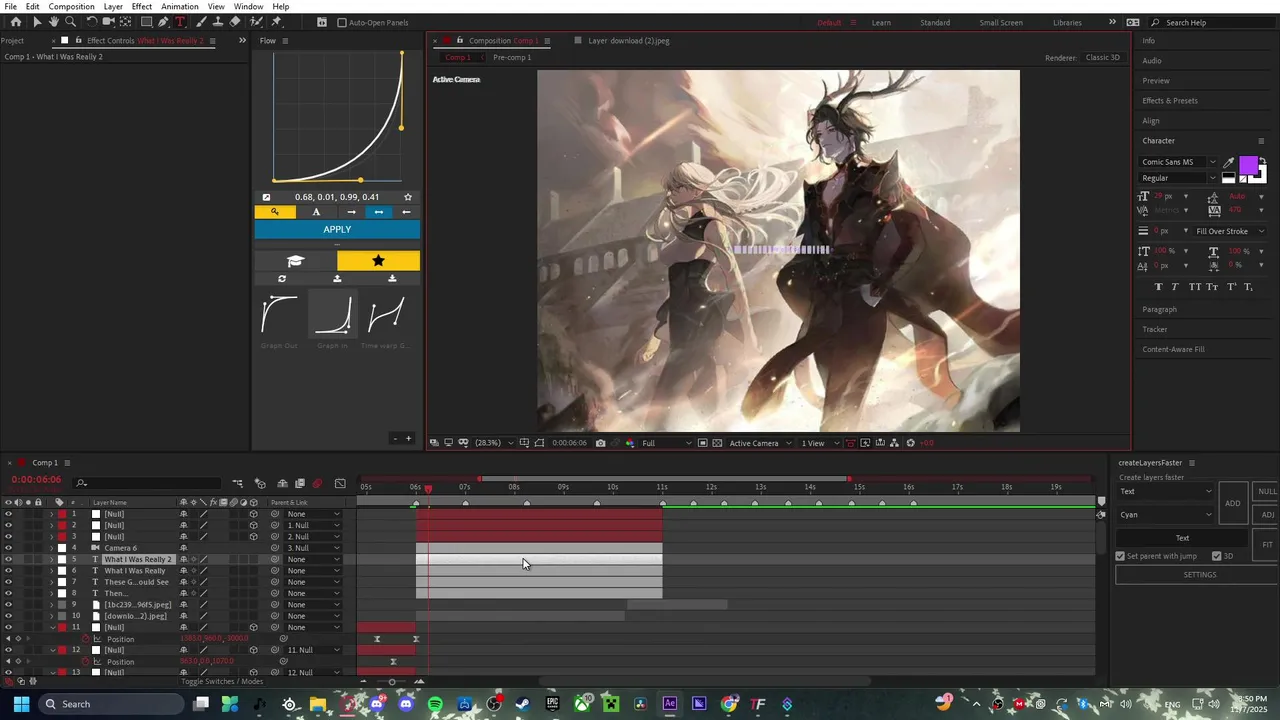Toggle Auto-Open Panels checkbox
The image size is (1280, 720).
342,22
